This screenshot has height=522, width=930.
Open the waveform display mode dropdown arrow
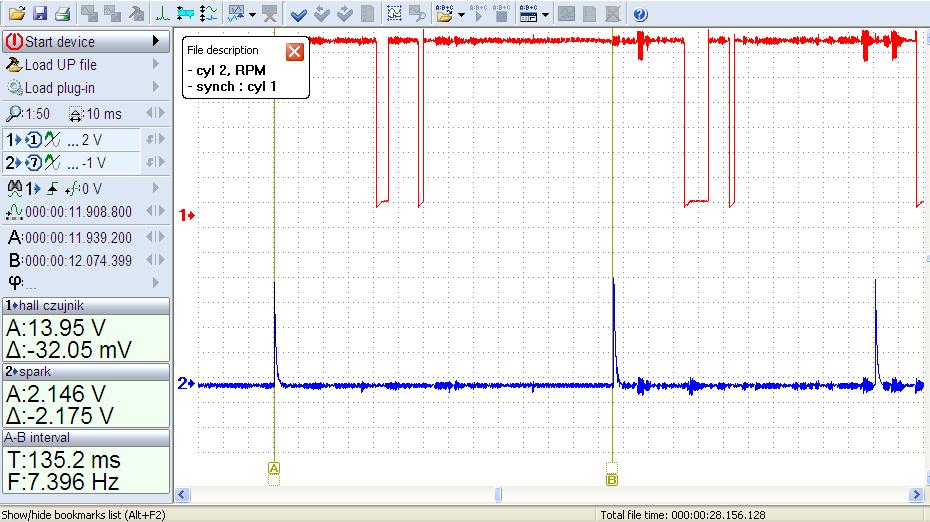click(x=252, y=14)
